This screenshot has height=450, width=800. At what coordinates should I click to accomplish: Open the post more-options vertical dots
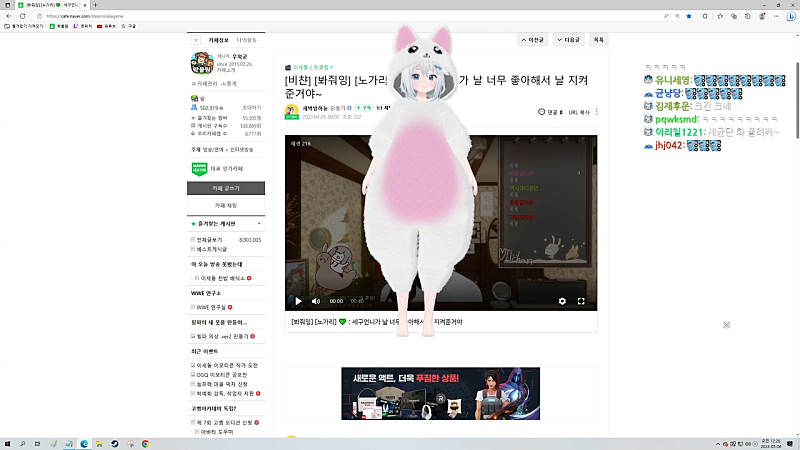pyautogui.click(x=596, y=112)
